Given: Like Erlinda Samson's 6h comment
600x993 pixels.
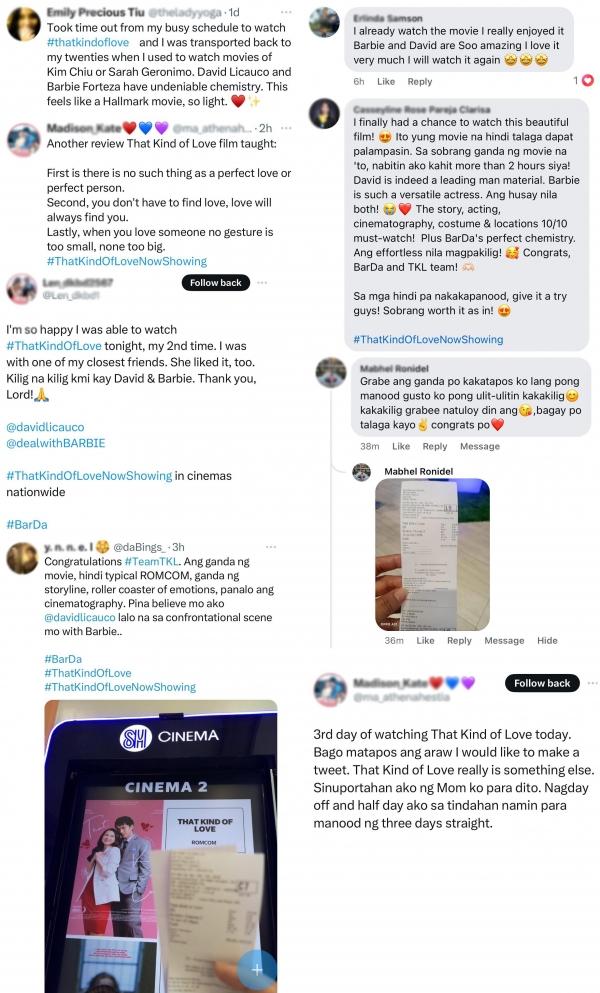Looking at the screenshot, I should [386, 82].
